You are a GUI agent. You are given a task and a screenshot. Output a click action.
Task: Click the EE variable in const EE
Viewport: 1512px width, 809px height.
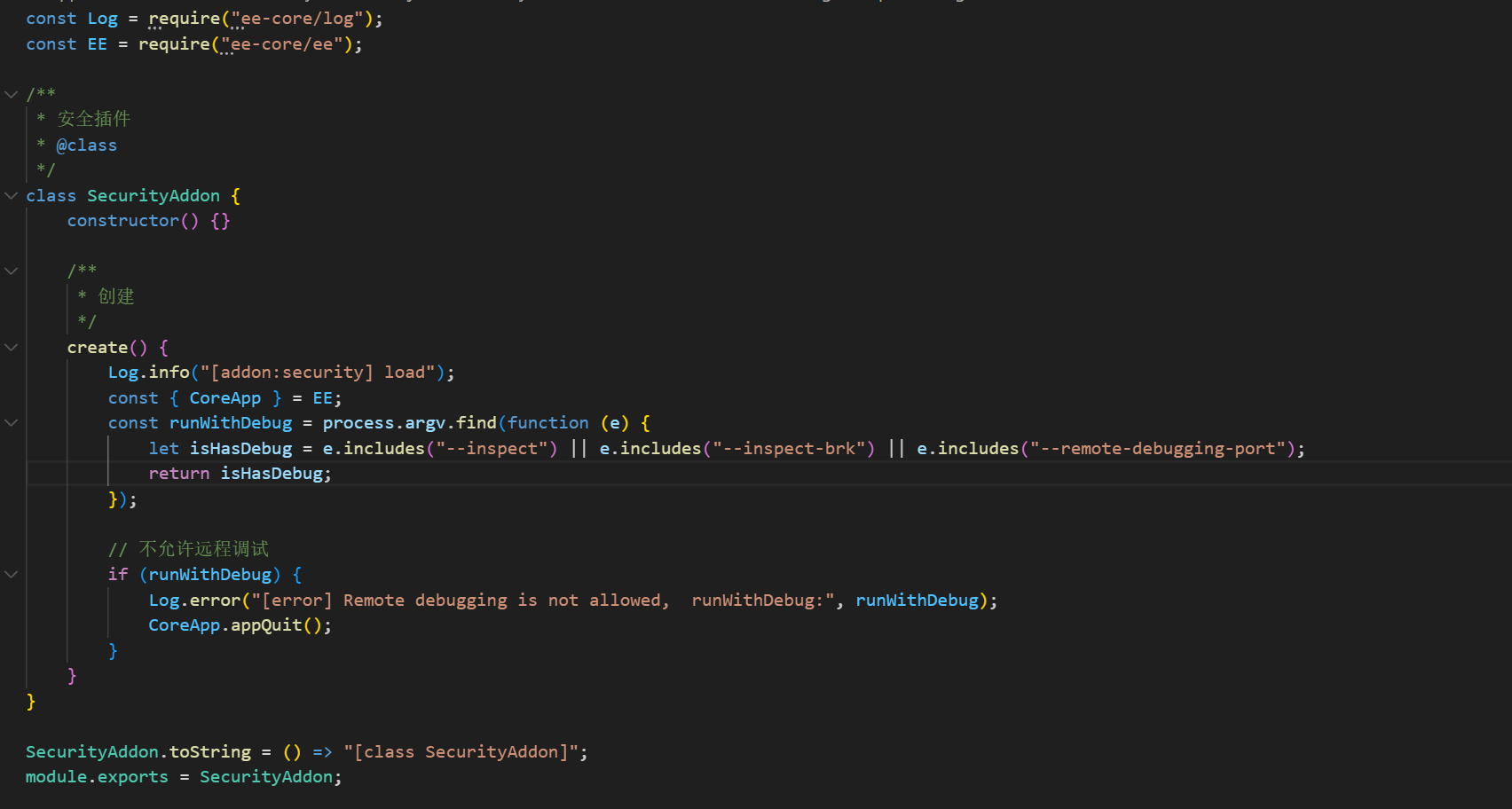pos(98,44)
